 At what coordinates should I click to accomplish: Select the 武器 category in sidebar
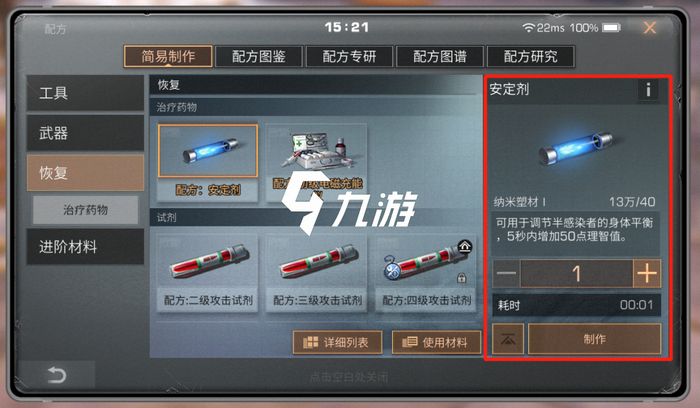pyautogui.click(x=85, y=133)
